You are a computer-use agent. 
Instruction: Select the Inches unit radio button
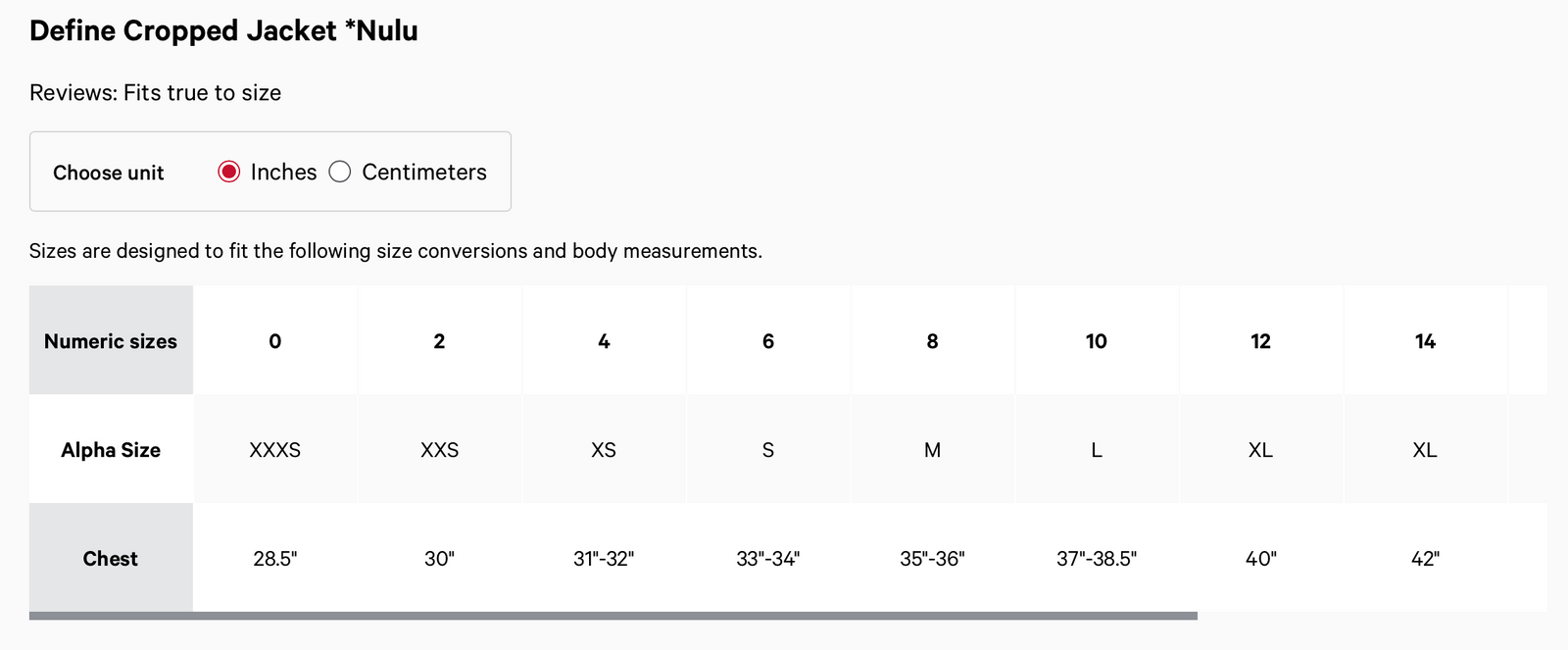[x=229, y=173]
